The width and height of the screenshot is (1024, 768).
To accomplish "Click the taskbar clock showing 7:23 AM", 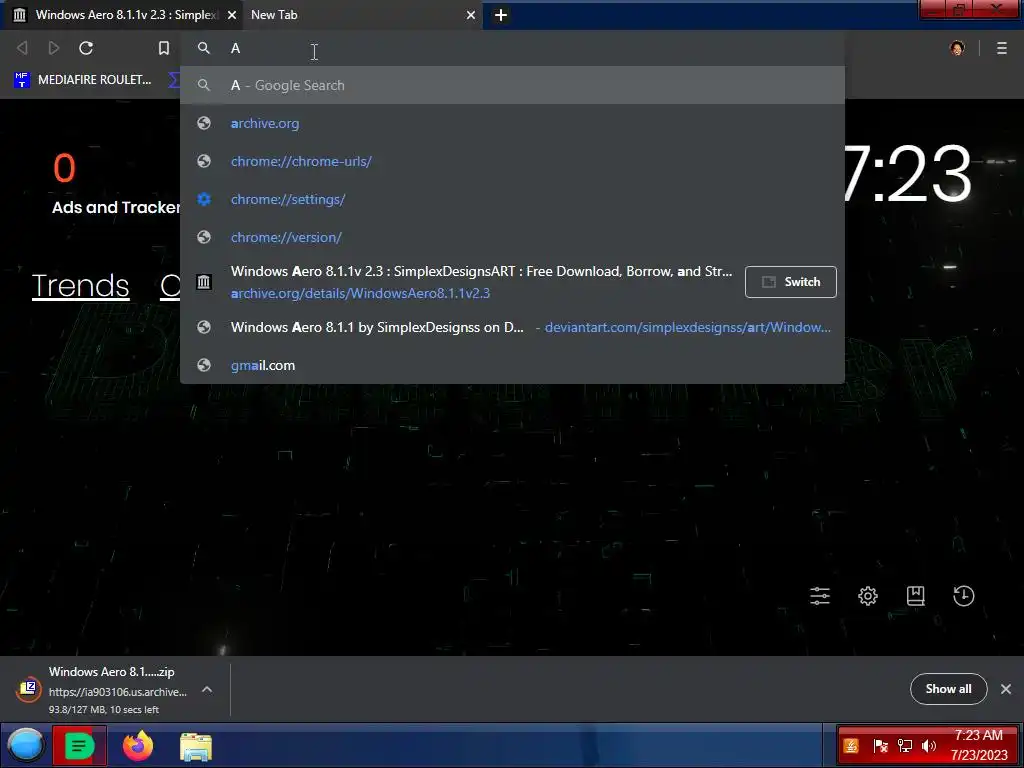I will click(978, 745).
